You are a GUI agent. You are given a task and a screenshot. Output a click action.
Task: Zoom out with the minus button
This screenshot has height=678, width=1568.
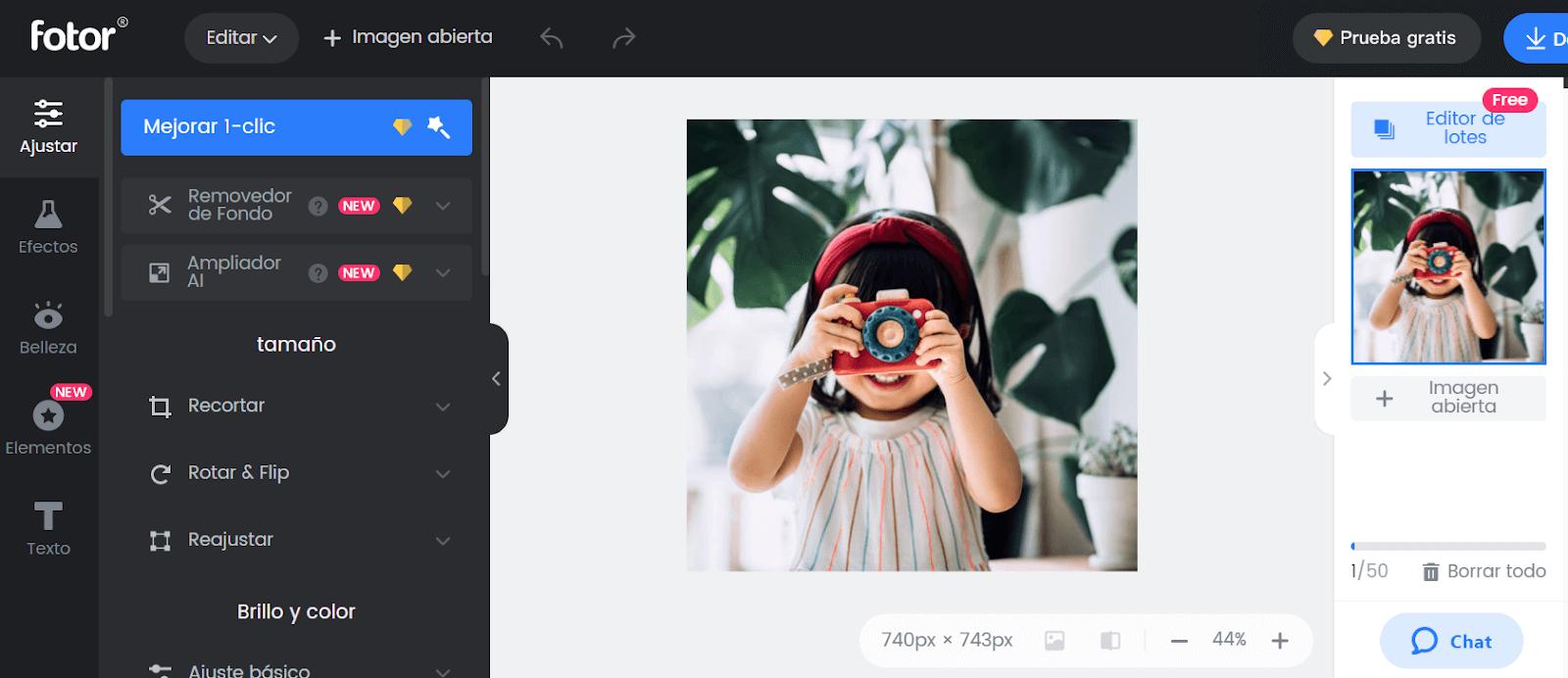(x=1179, y=641)
